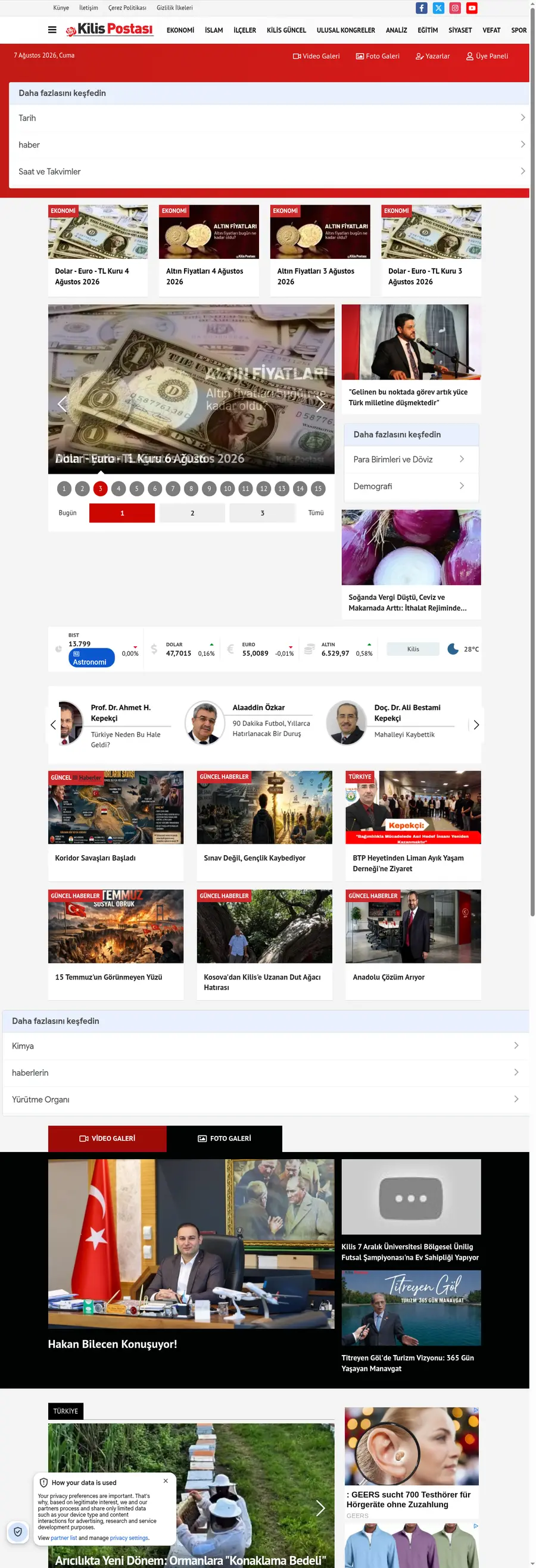This screenshot has width=536, height=1568.
Task: Open the İSLAM menu item
Action: (214, 30)
